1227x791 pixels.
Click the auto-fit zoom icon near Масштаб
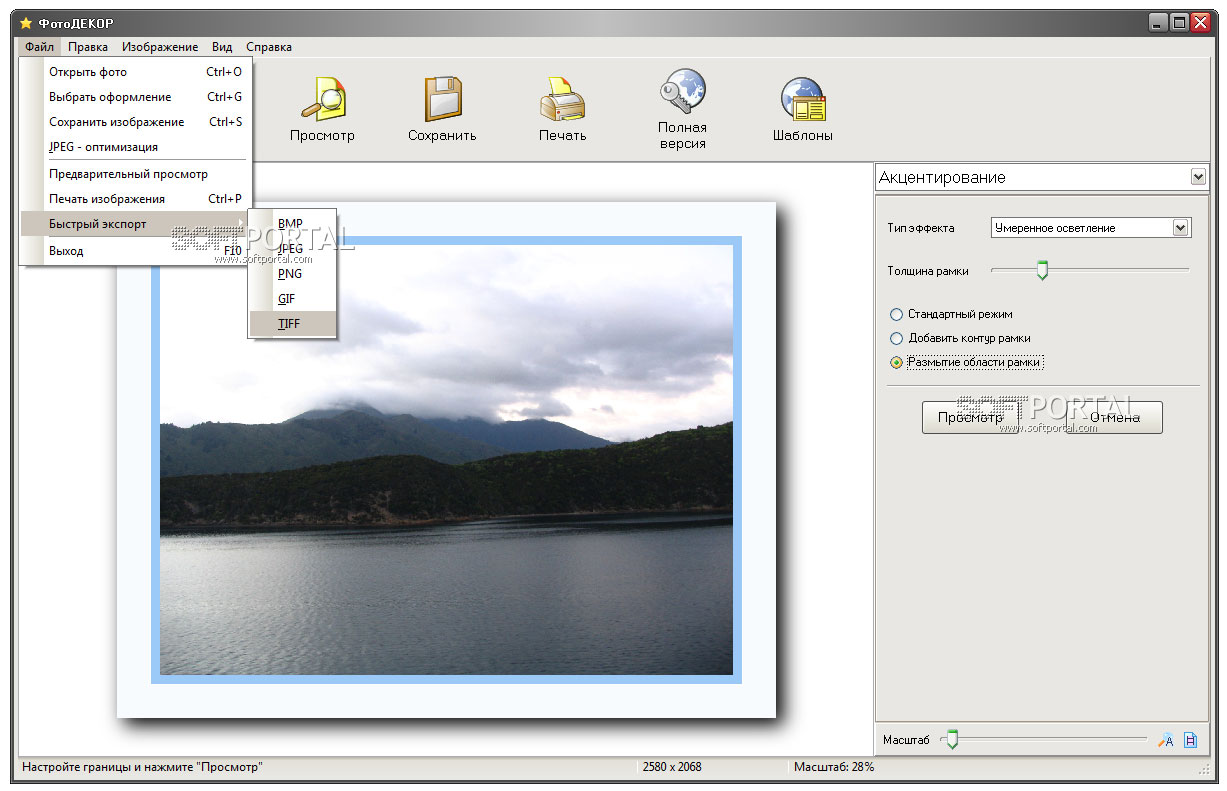pos(1165,741)
